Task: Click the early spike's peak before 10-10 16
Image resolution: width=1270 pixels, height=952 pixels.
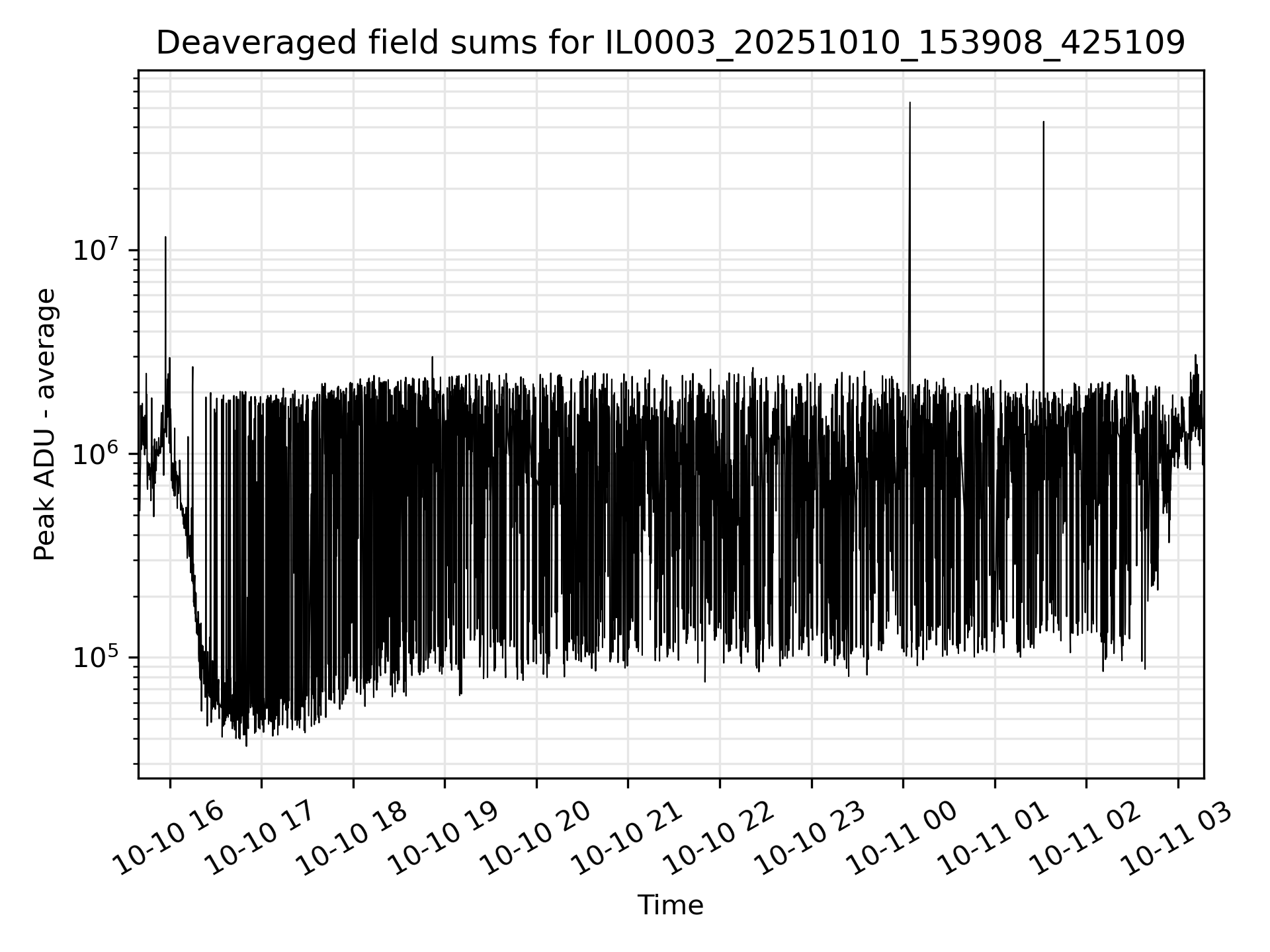Action: (165, 237)
